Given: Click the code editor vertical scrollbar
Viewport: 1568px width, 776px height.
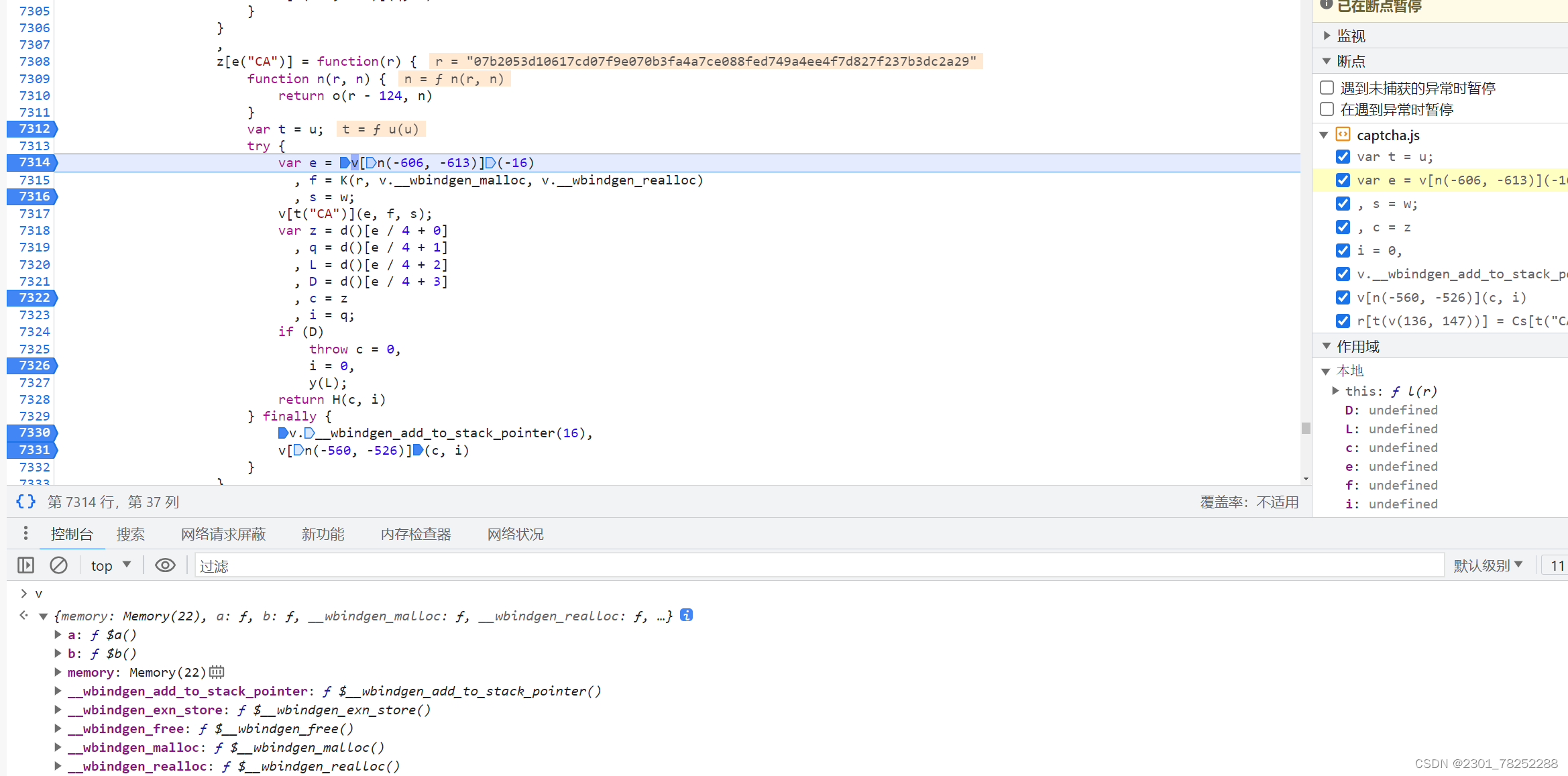Looking at the screenshot, I should [x=1305, y=428].
